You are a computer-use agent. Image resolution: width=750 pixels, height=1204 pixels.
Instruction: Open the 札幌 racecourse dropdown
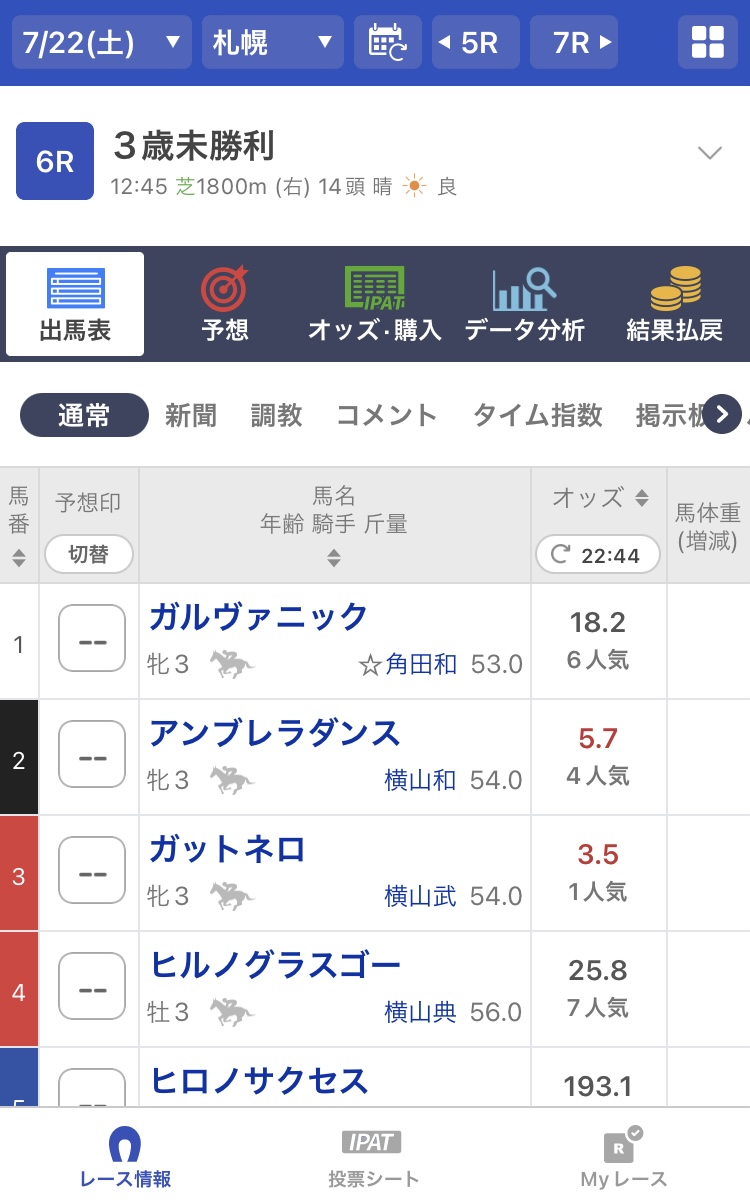click(x=272, y=42)
